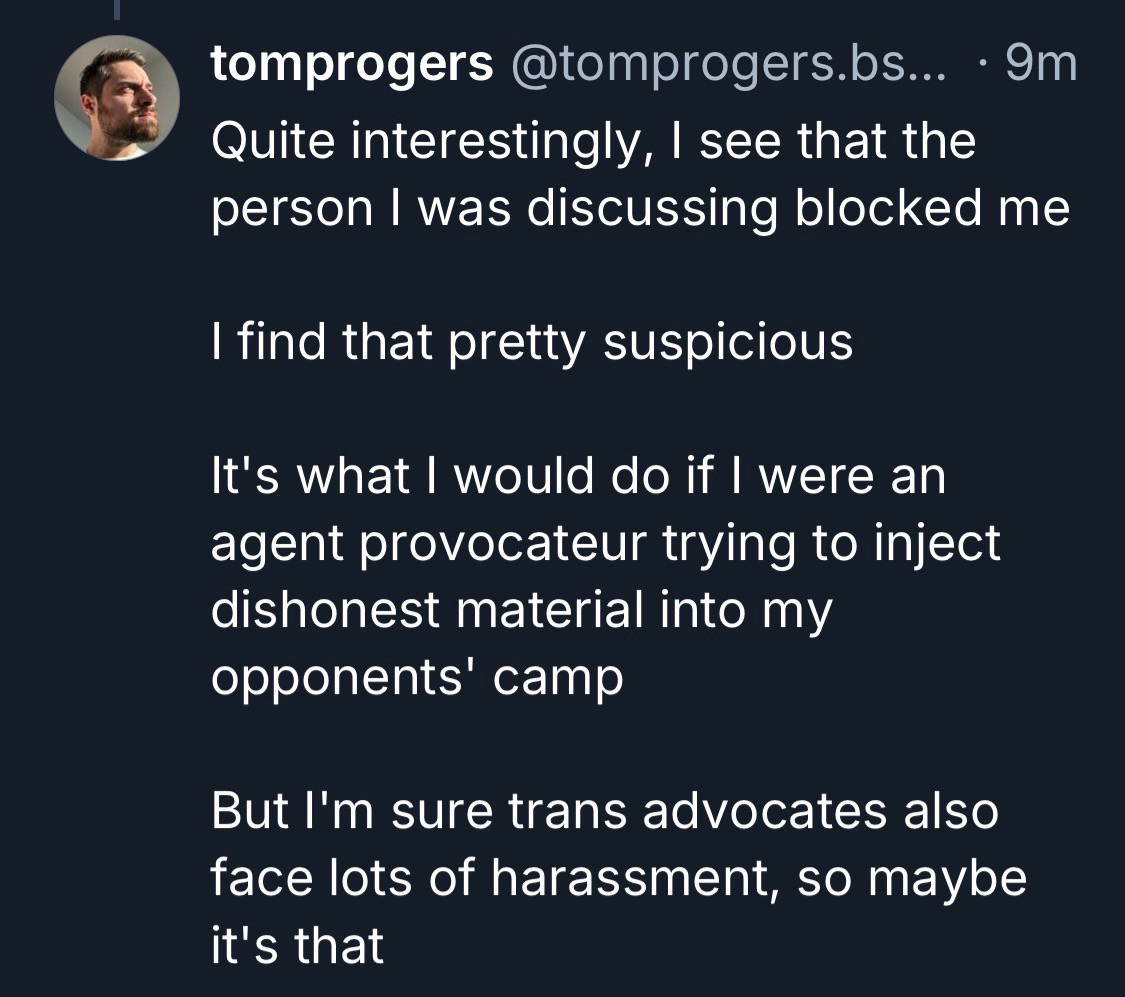
Task: Open tomprogers' profile avatar picture
Action: point(117,98)
